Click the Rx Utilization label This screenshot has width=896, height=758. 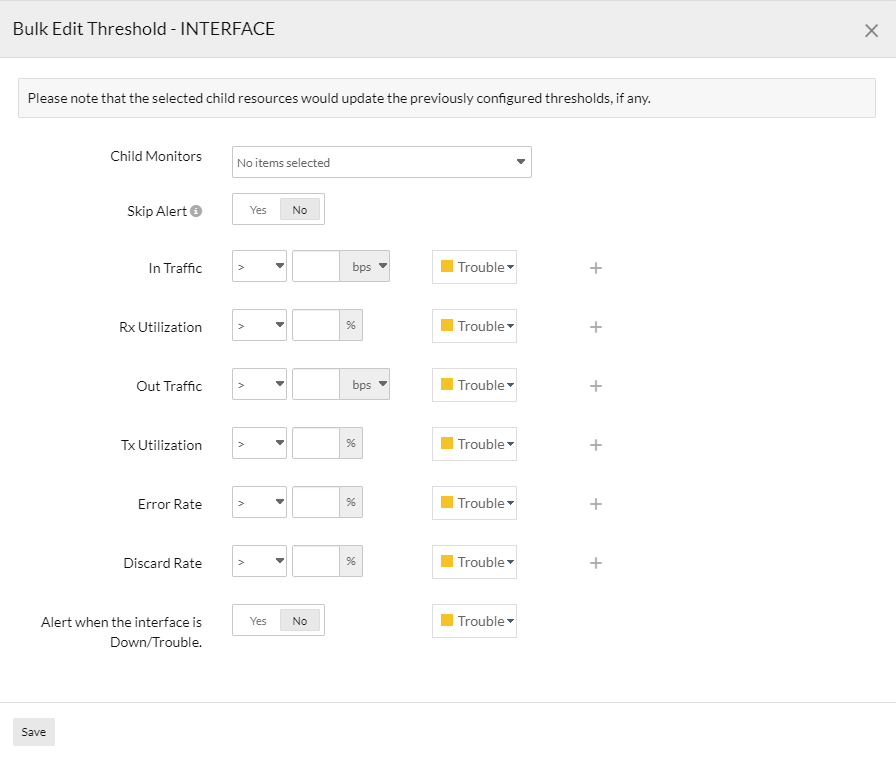161,327
